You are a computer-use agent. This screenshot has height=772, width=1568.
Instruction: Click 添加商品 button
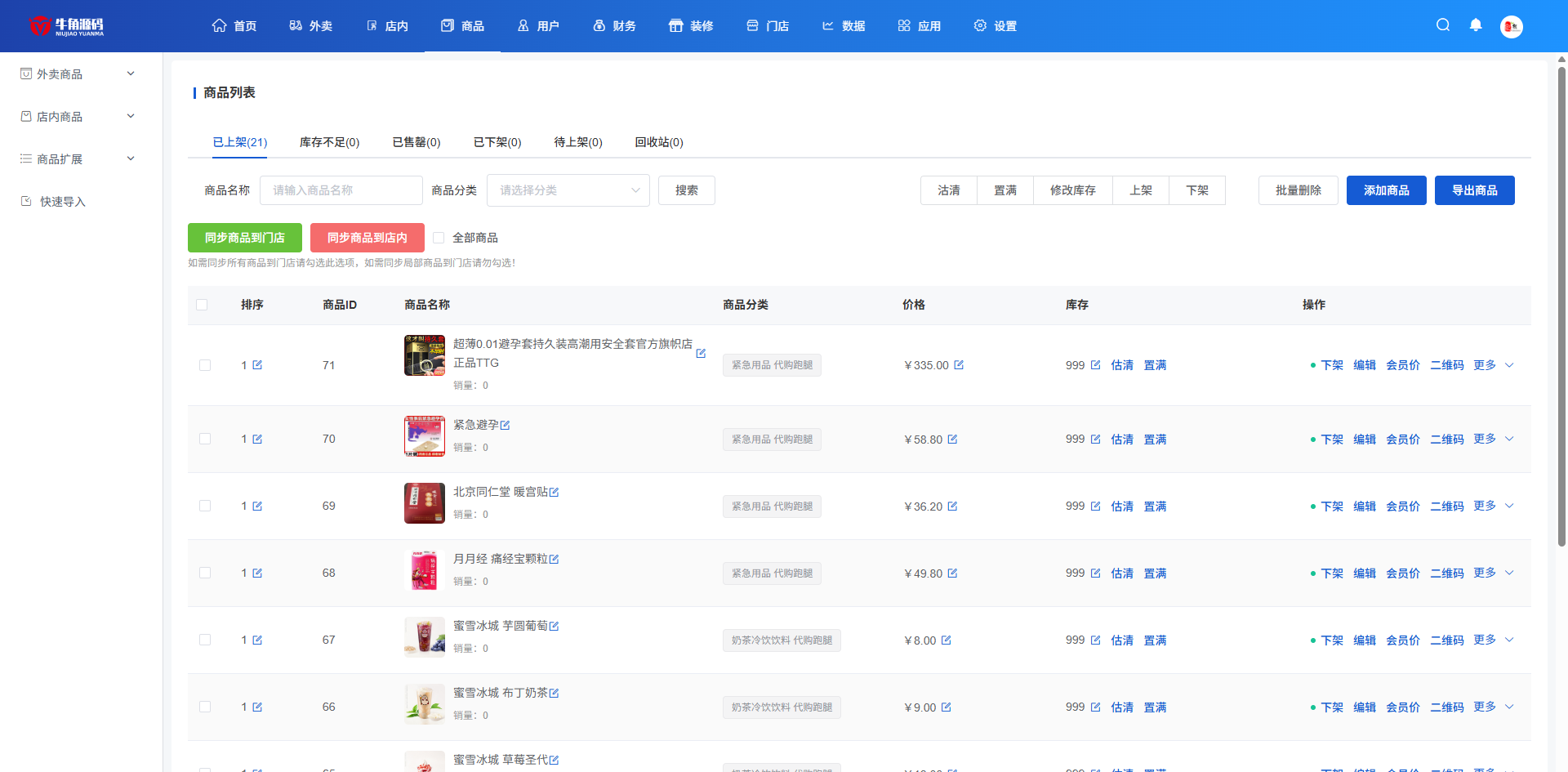(1386, 190)
